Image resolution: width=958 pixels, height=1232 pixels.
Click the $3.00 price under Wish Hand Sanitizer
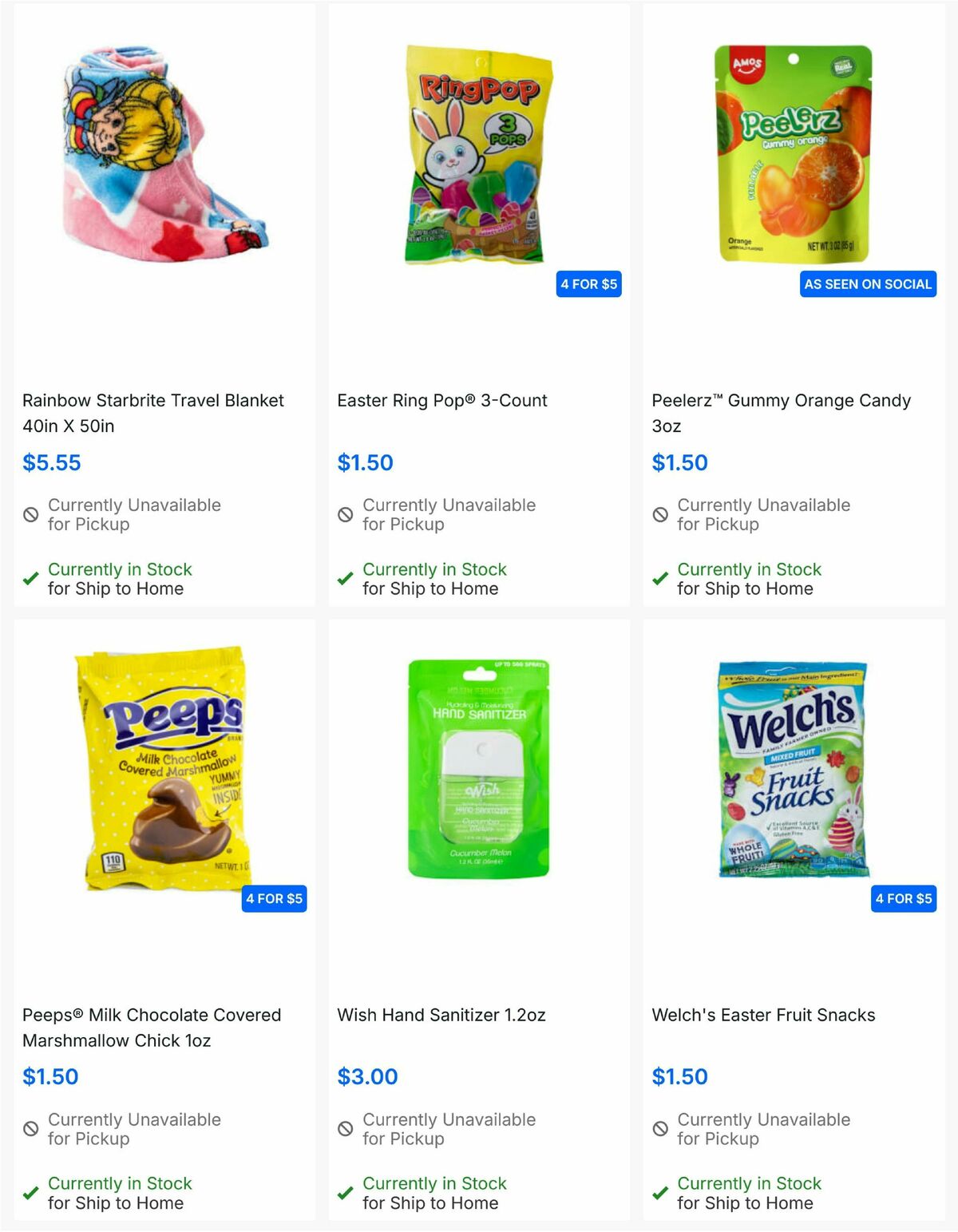(x=366, y=1076)
